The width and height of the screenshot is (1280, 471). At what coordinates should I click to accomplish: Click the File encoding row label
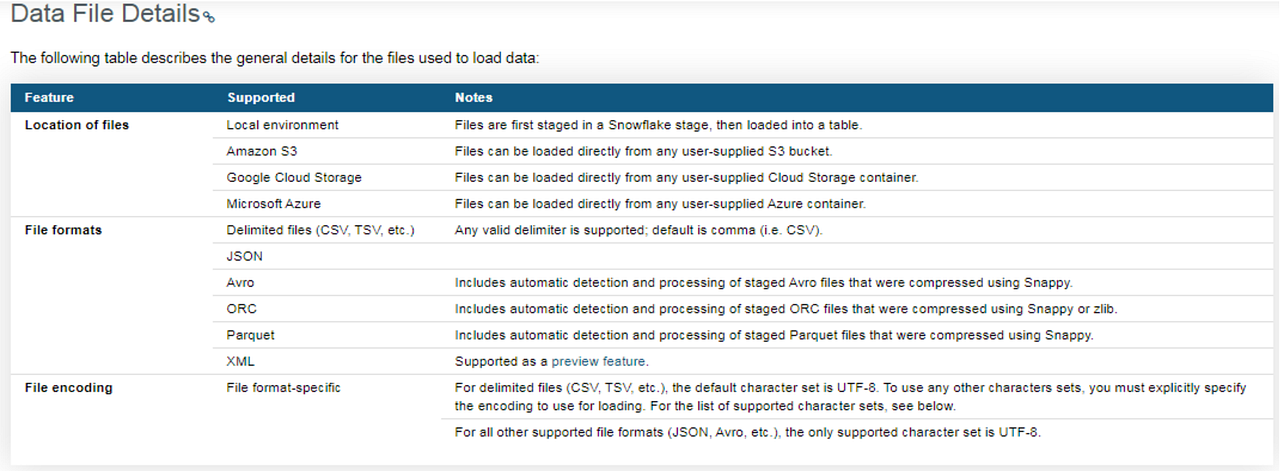(x=68, y=387)
